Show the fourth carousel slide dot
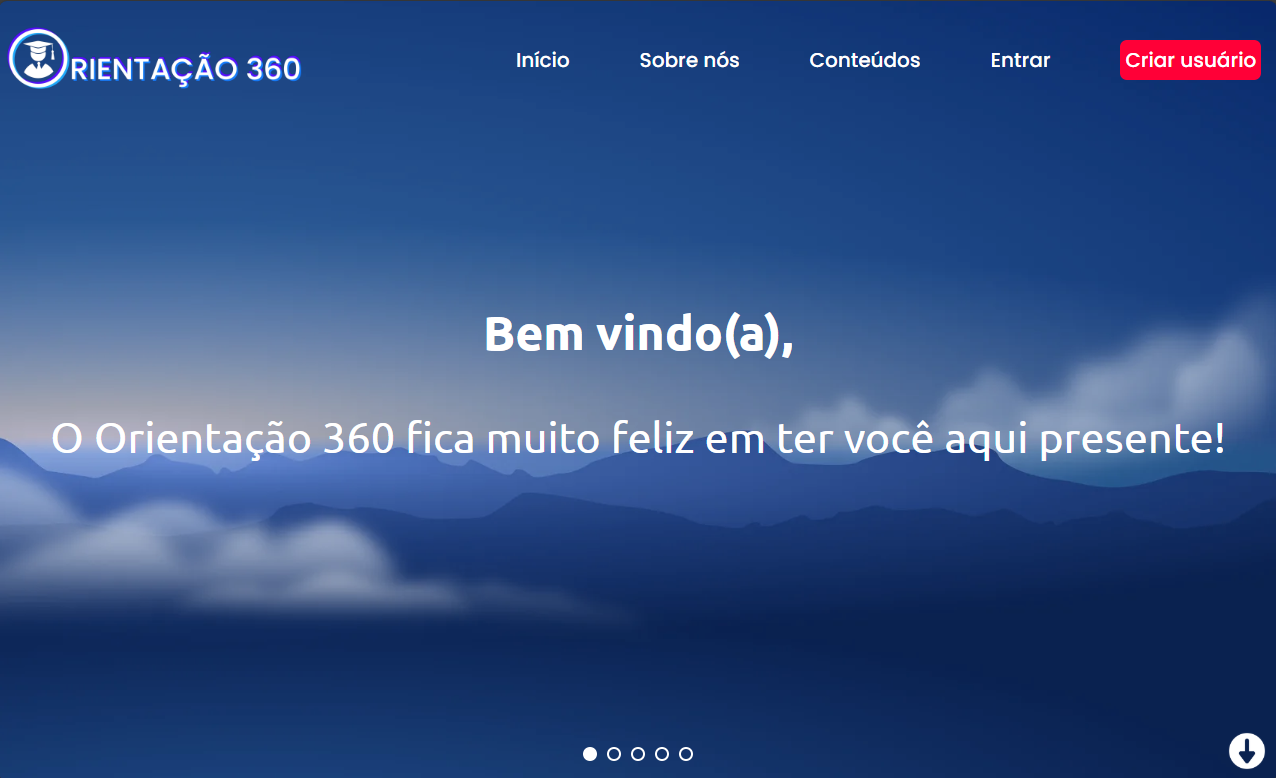The height and width of the screenshot is (778, 1276). pos(662,754)
